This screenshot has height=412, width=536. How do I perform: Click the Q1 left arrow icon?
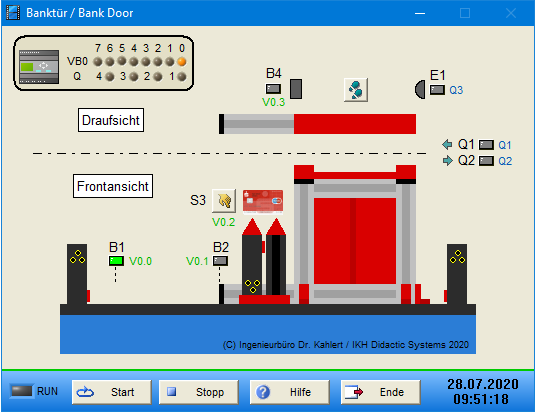pos(447,145)
